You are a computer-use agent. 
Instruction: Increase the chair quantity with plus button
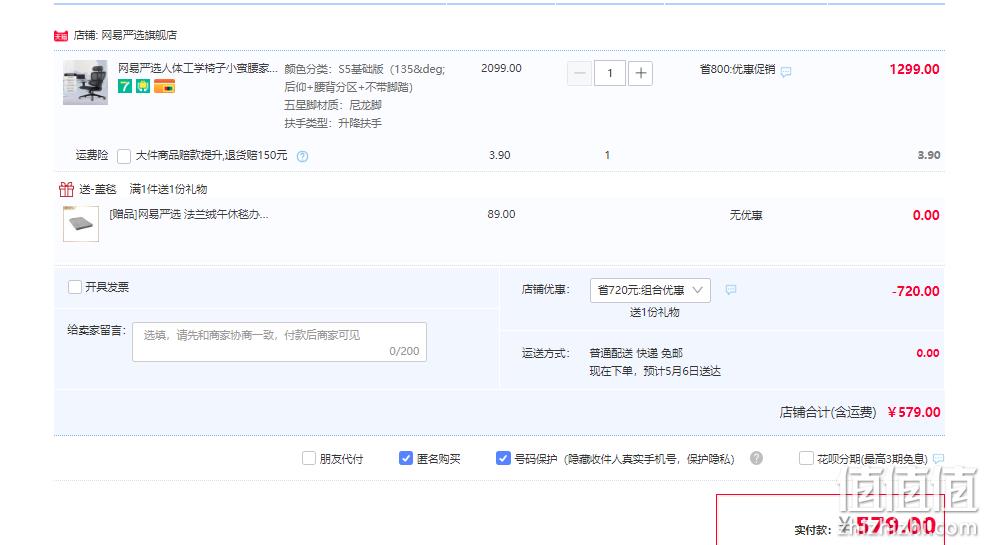pyautogui.click(x=640, y=74)
